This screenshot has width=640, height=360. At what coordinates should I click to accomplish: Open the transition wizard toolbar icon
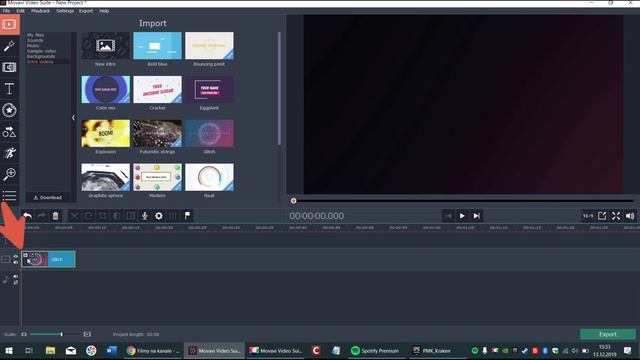131,216
